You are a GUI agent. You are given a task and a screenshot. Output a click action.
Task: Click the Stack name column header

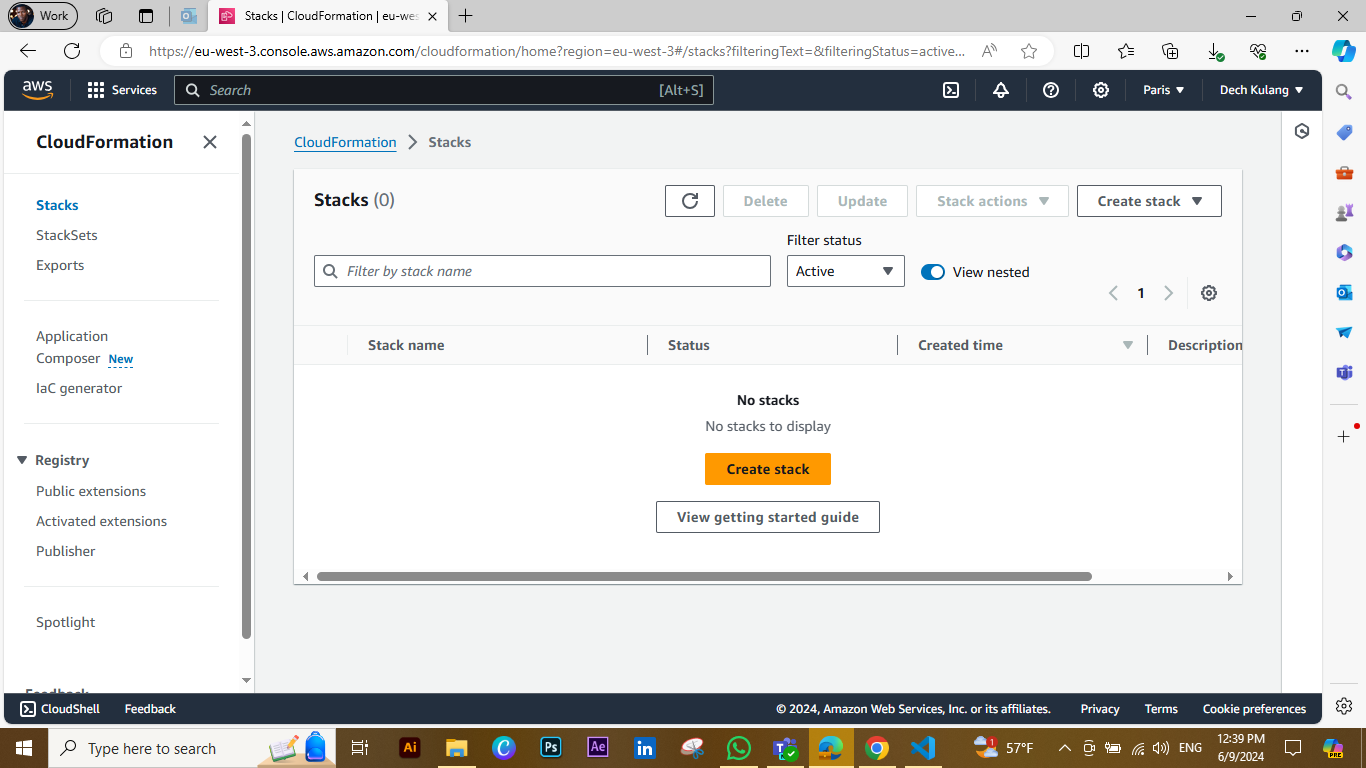point(406,345)
